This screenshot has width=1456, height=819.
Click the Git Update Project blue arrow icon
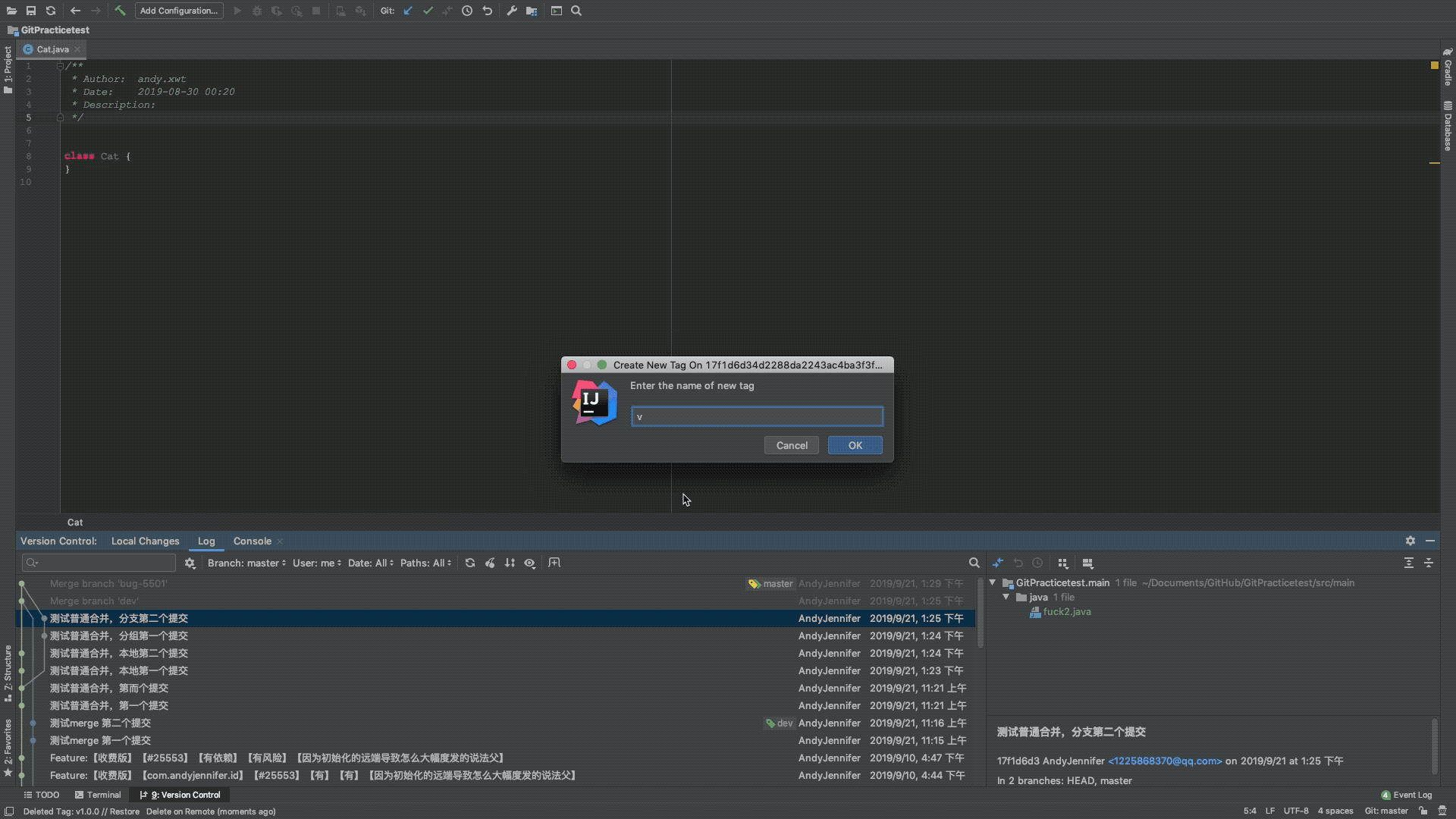tap(408, 11)
